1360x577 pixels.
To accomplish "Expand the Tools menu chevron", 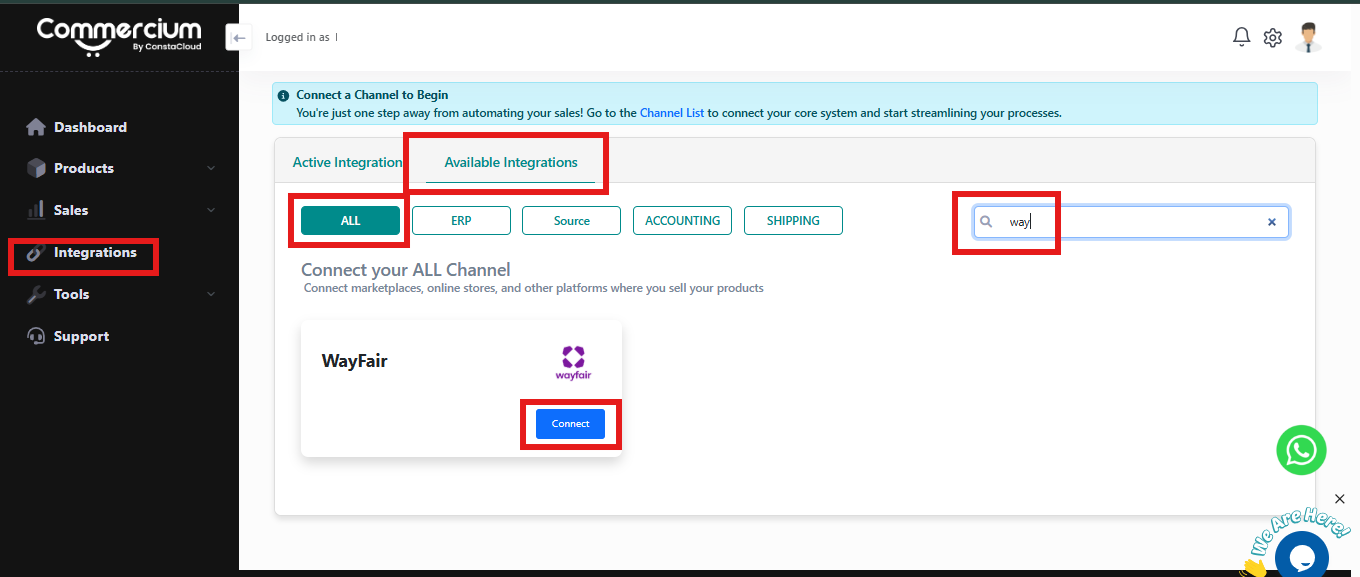I will tap(211, 294).
